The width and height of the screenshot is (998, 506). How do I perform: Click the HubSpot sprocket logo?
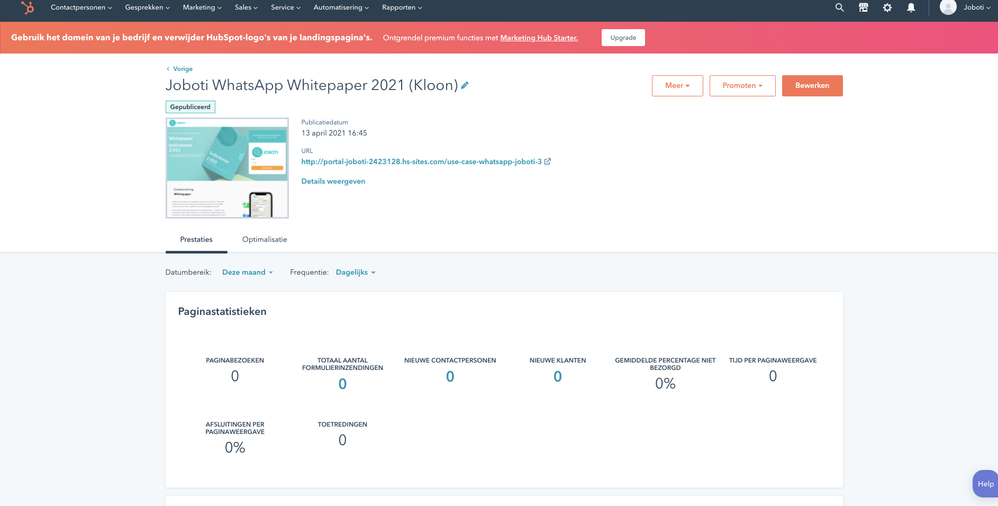click(x=27, y=8)
